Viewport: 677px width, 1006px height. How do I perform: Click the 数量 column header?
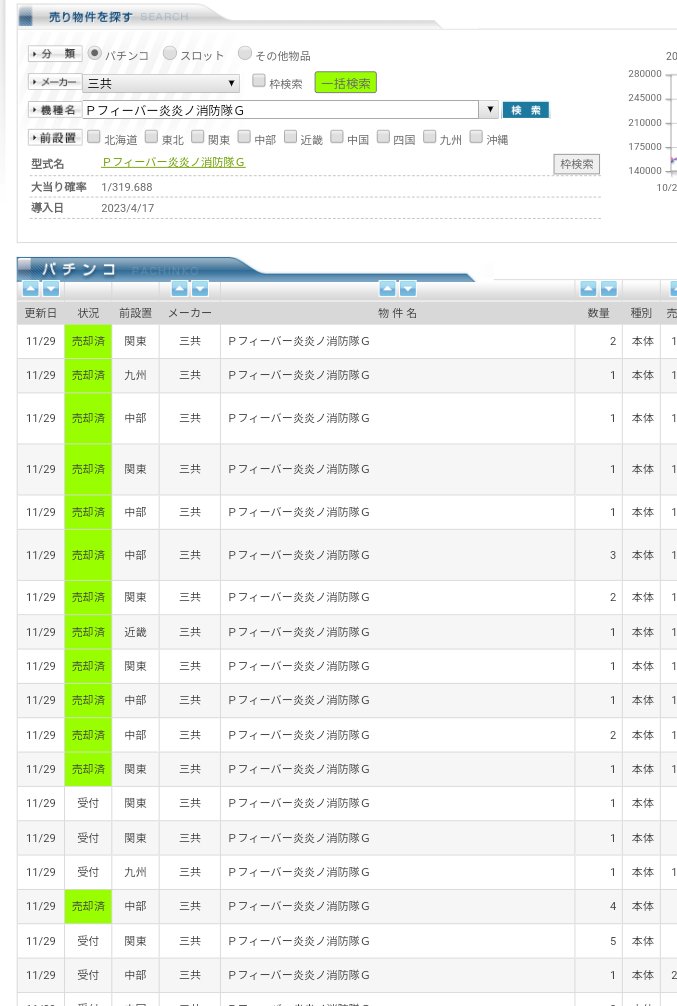point(599,313)
